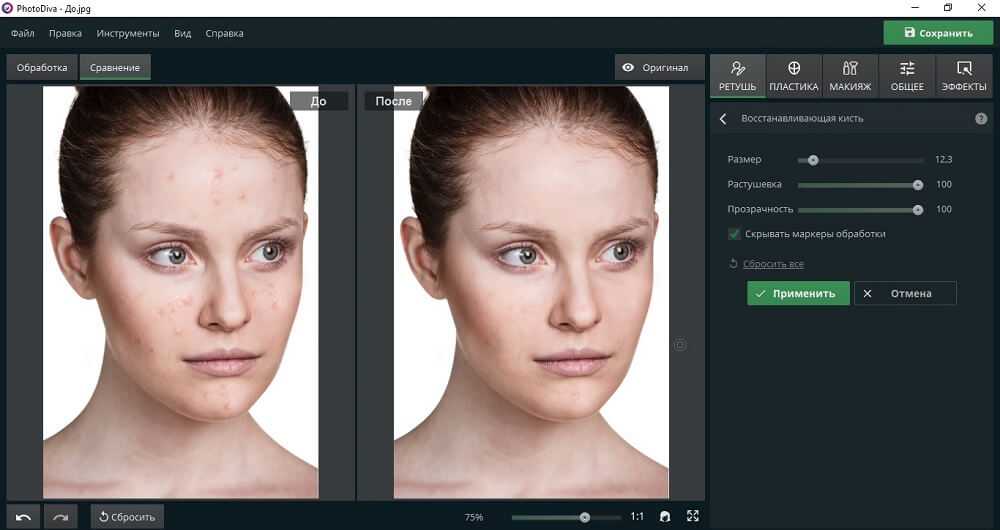Toggle the Оригинал eye preview button
This screenshot has height=530, width=1000.
pos(655,68)
